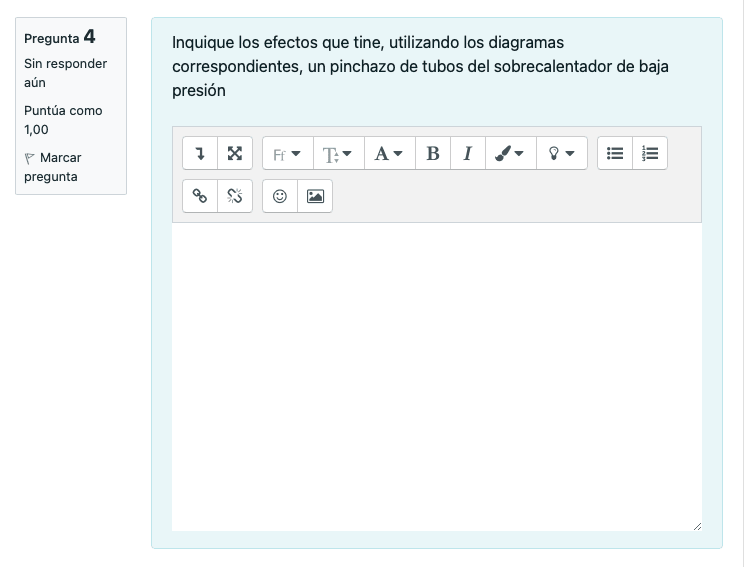Toggle bold formatting
Viewport: 744px width, 567px height.
433,153
